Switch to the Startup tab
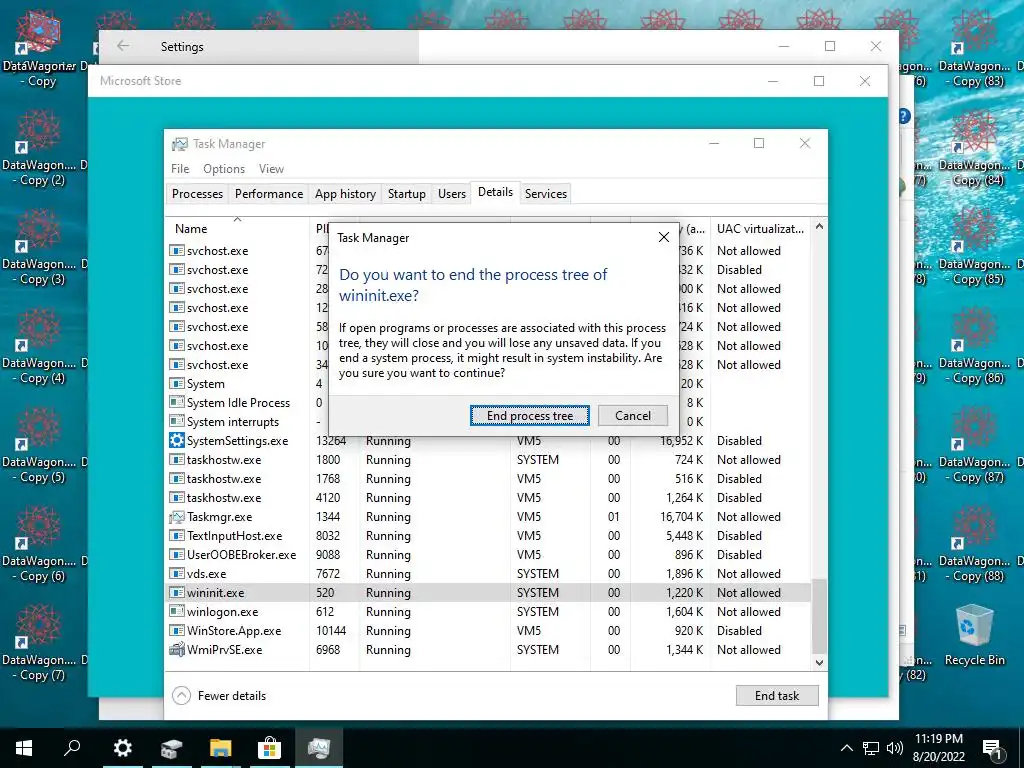This screenshot has height=768, width=1024. coord(406,194)
